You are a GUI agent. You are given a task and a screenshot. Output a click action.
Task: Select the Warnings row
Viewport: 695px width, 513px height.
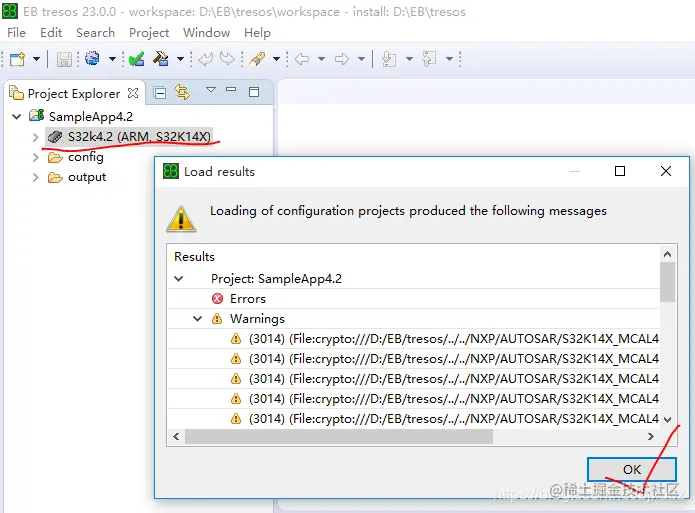tap(414, 319)
